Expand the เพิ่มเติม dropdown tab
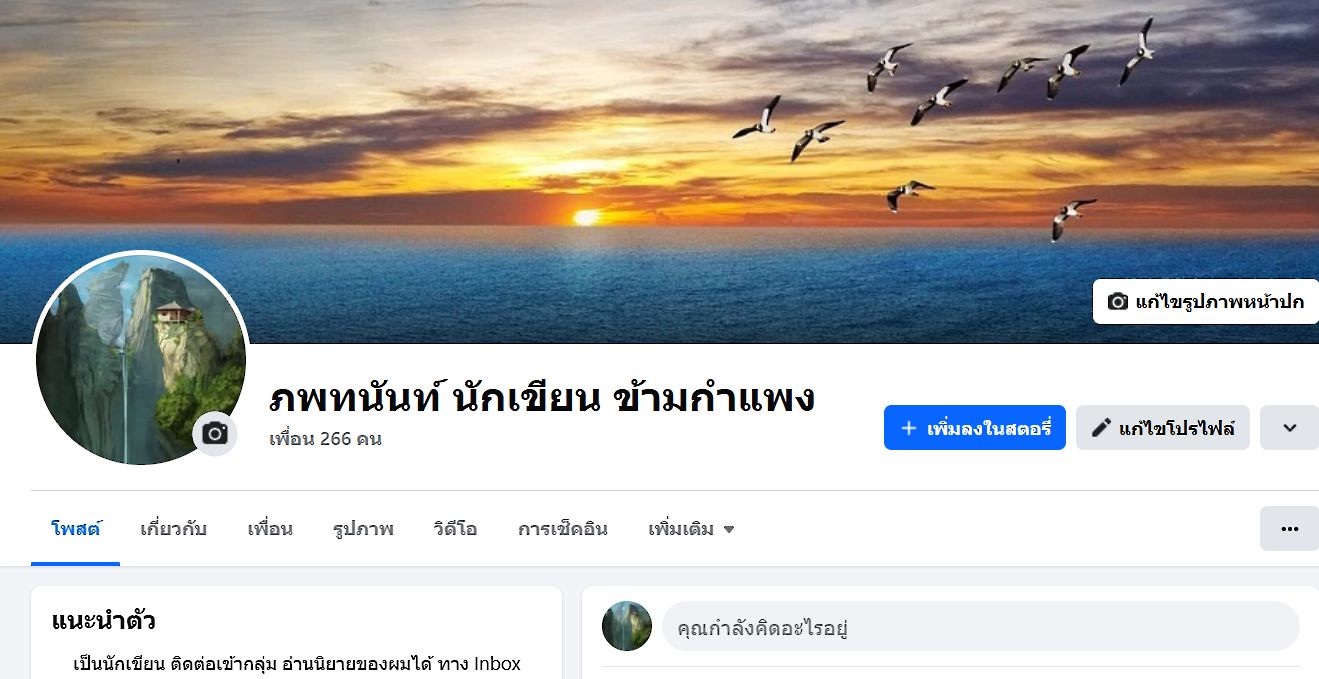Screen dimensions: 1319x679 [692, 529]
